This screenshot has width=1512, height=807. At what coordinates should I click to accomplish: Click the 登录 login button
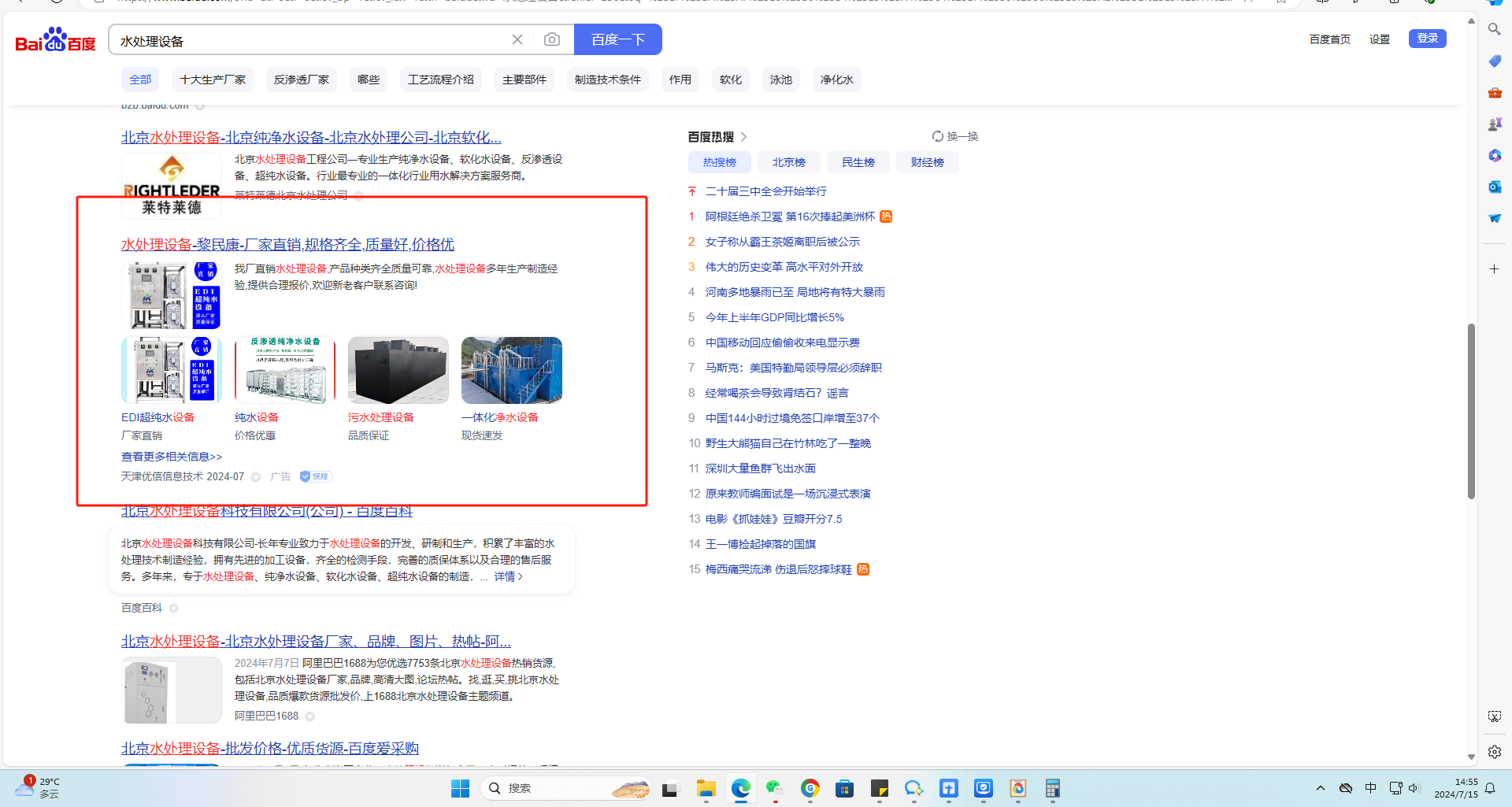(x=1428, y=39)
